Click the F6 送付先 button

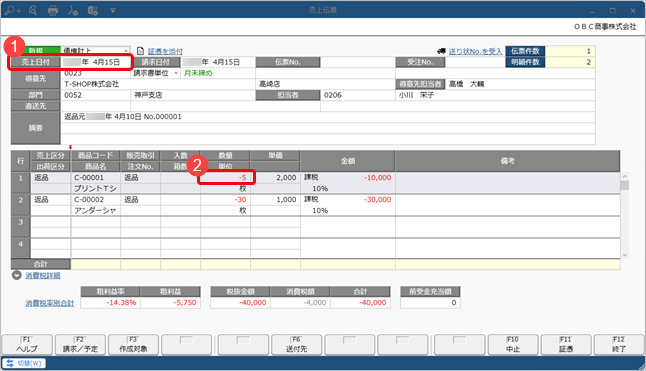point(296,345)
